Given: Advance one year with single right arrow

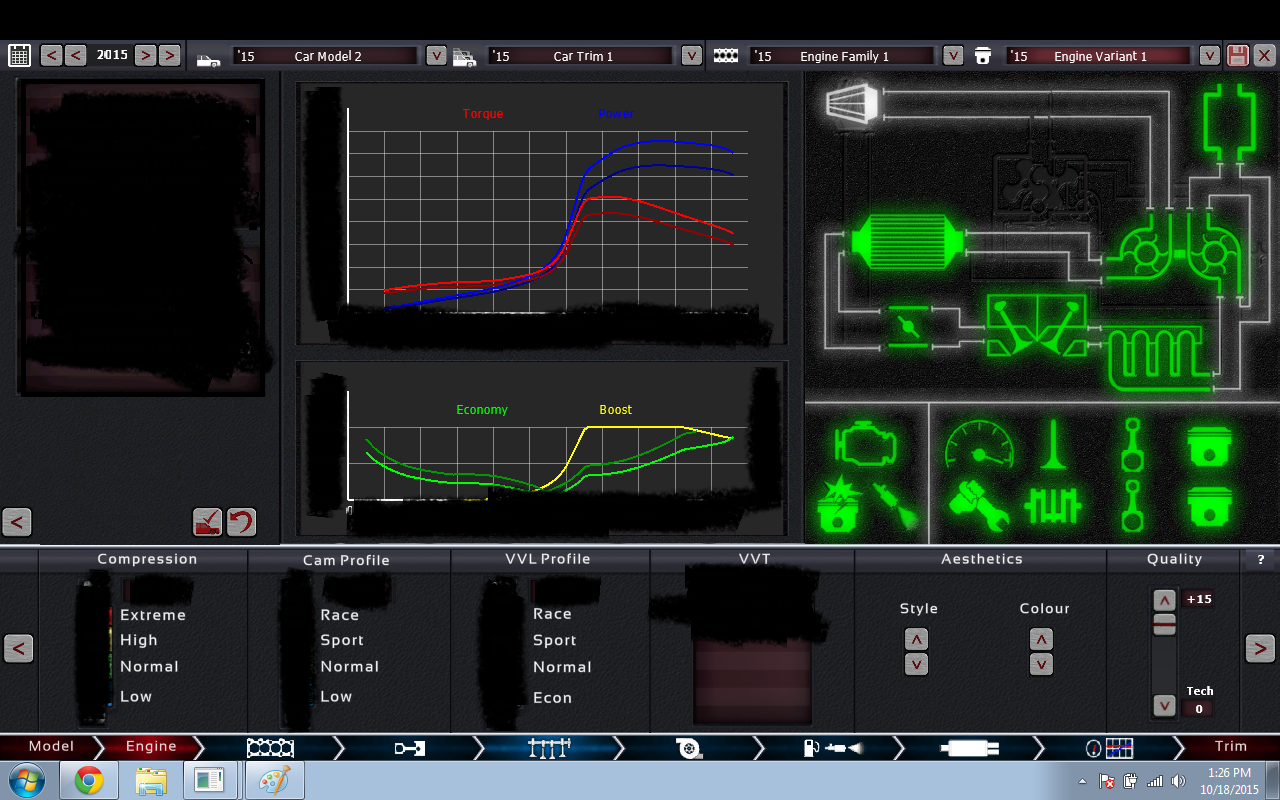Looking at the screenshot, I should [x=144, y=55].
